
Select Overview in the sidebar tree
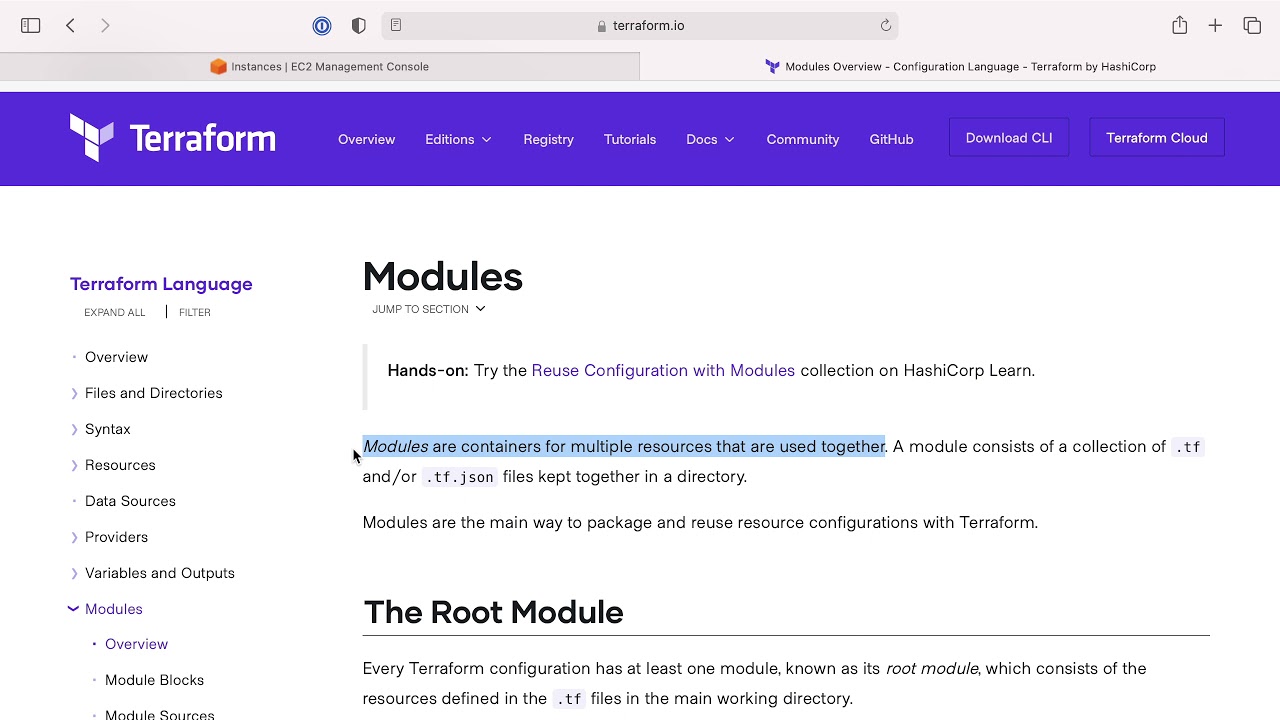pos(116,357)
